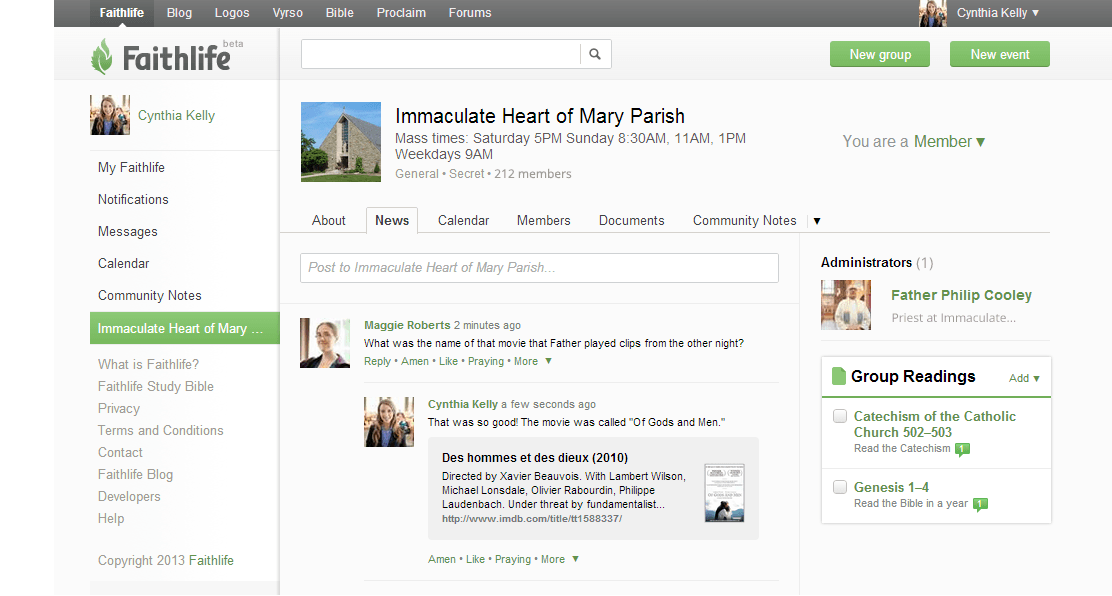Click the search magnifier icon
Viewport: 1112px width, 596px height.
tap(595, 54)
